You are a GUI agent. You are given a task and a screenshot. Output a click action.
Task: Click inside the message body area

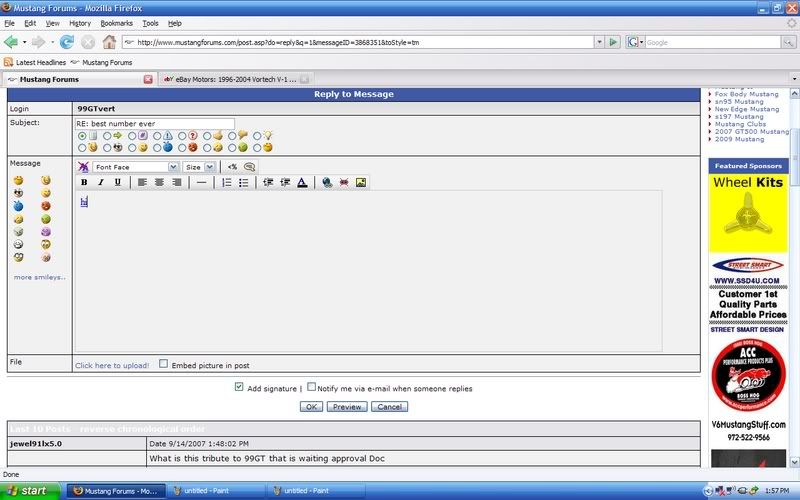pos(368,271)
